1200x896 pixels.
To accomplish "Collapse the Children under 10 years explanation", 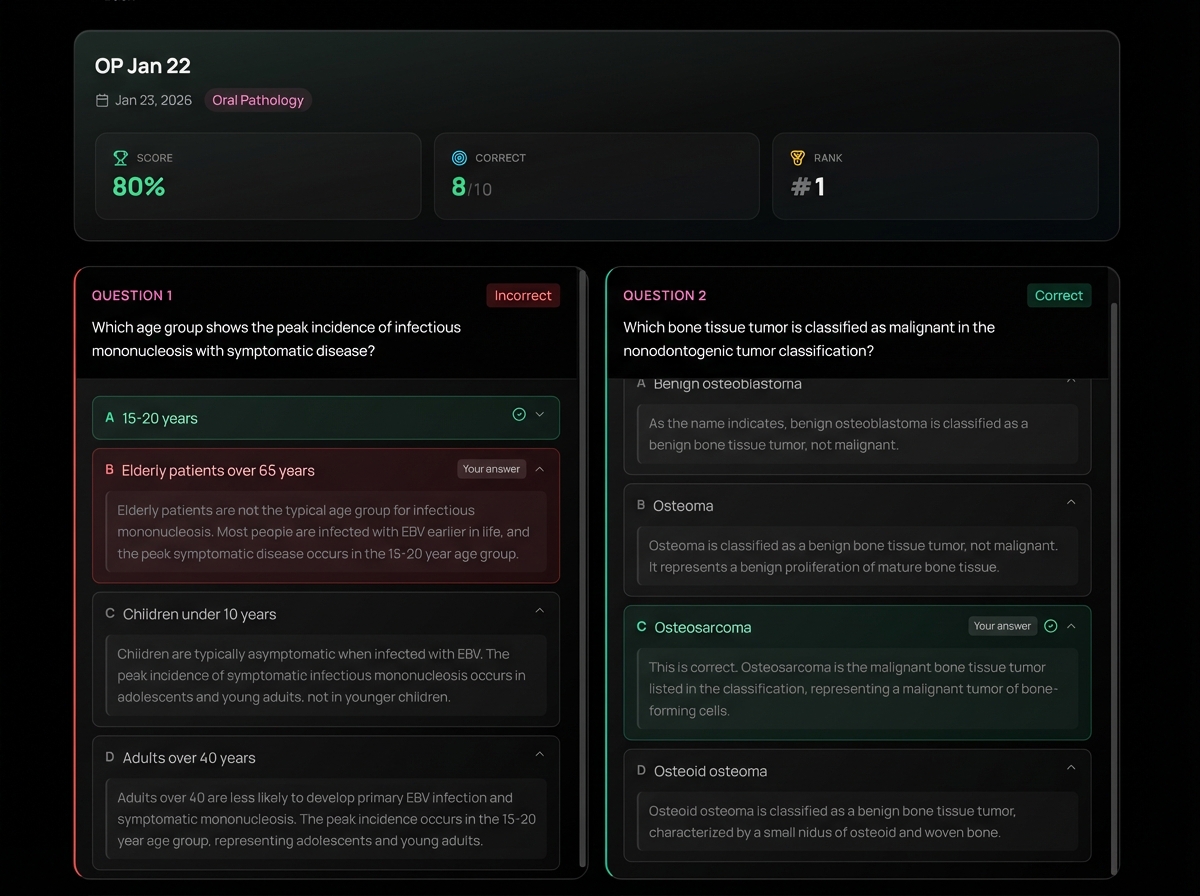I will (x=540, y=611).
